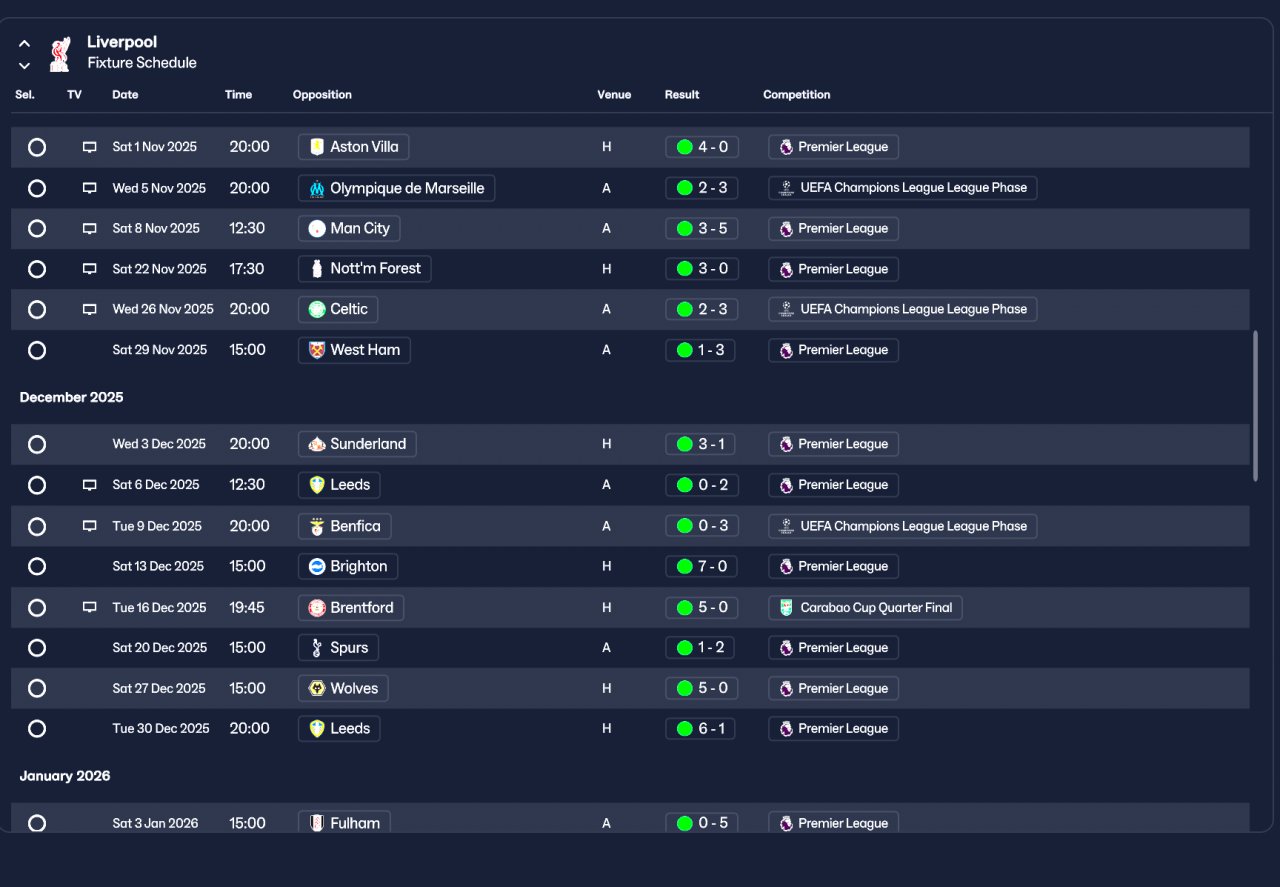Sort by the Date column header

[x=125, y=95]
